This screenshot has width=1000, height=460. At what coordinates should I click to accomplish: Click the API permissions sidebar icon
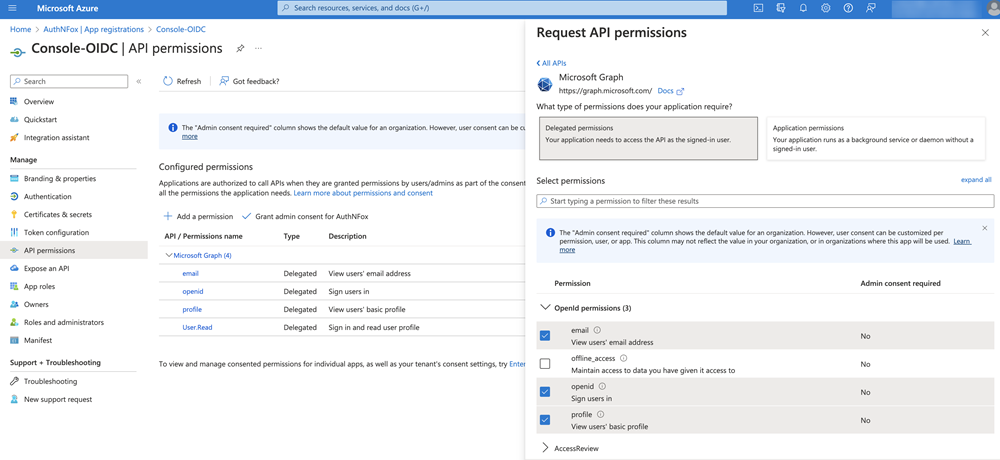[x=14, y=250]
